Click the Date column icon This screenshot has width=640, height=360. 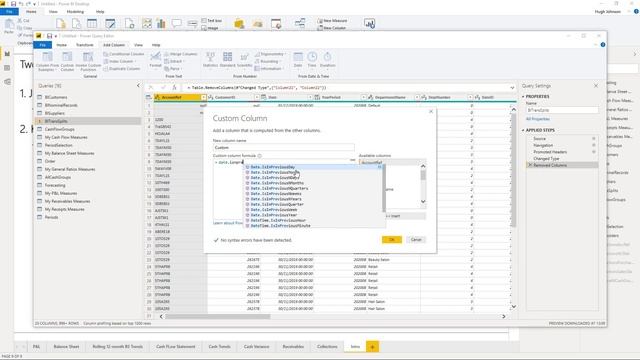point(298,60)
